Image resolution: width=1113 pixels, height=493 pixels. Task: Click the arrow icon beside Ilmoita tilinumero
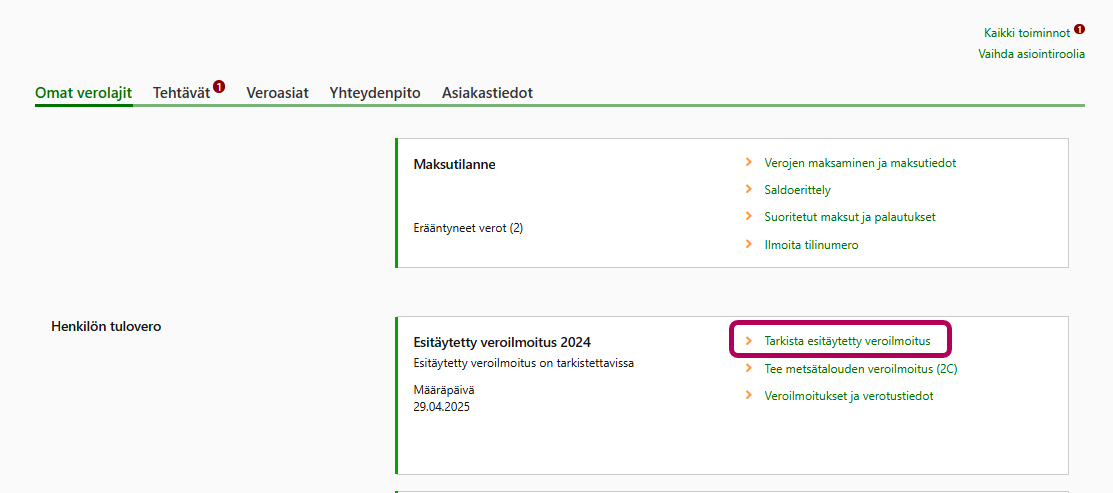749,244
